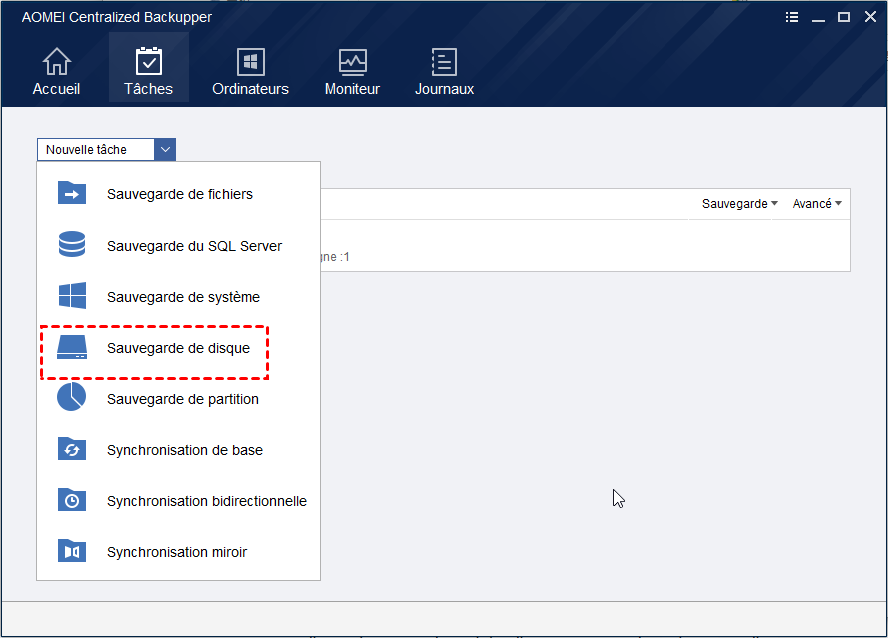Click the disk backup drive icon

(72, 348)
